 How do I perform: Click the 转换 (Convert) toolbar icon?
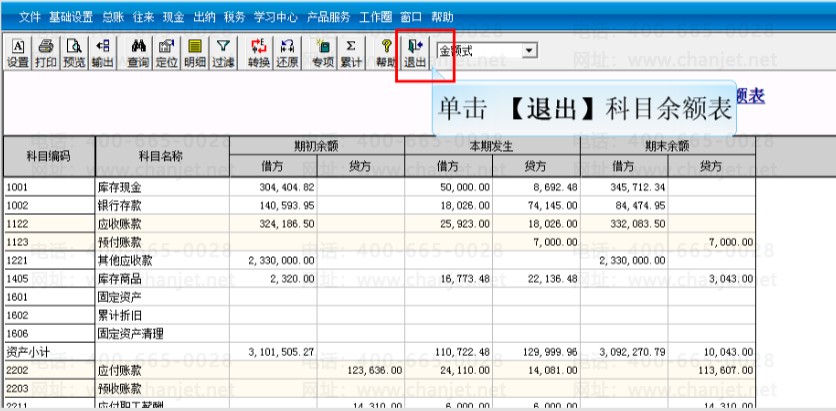coord(259,53)
